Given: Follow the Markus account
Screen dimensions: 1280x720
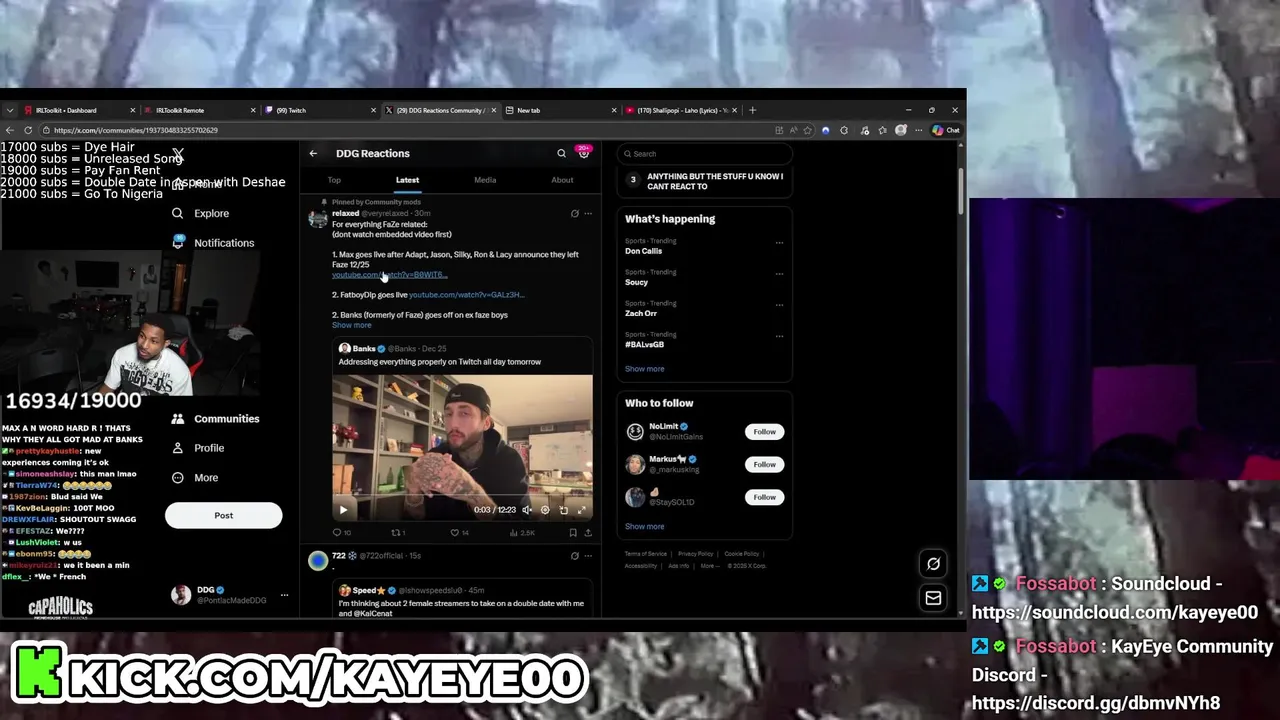Looking at the screenshot, I should tap(764, 464).
